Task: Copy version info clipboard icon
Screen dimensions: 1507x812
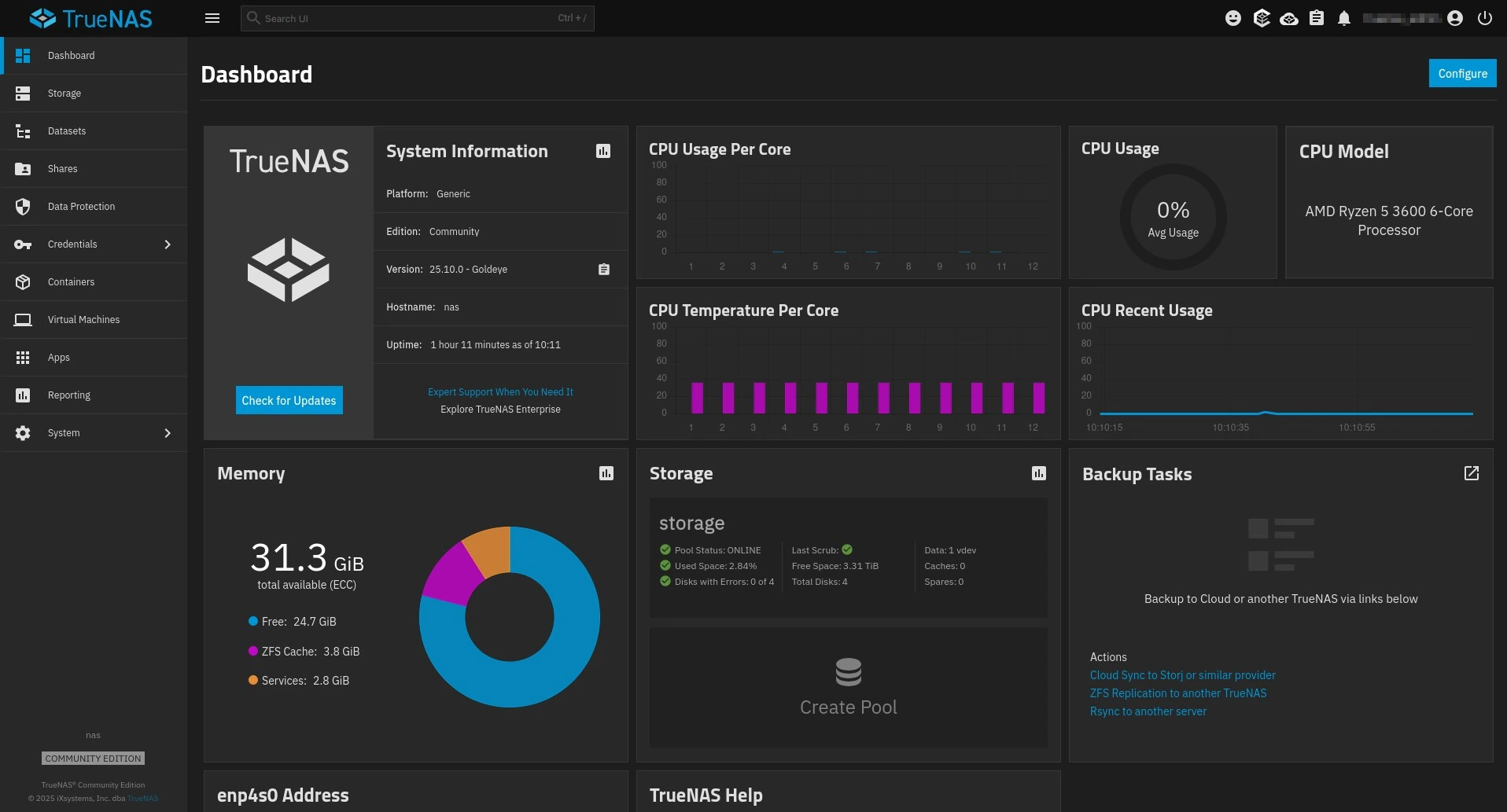Action: [603, 270]
